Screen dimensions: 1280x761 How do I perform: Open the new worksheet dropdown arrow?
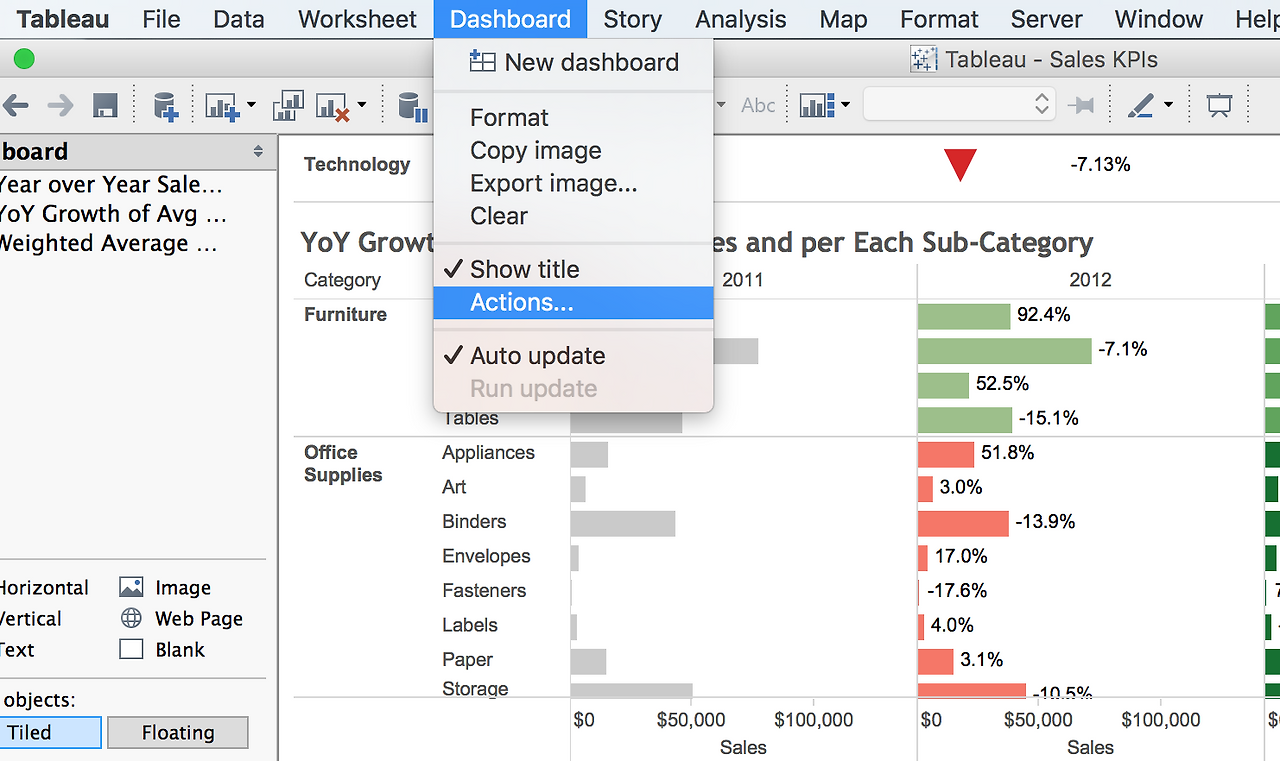coord(250,105)
